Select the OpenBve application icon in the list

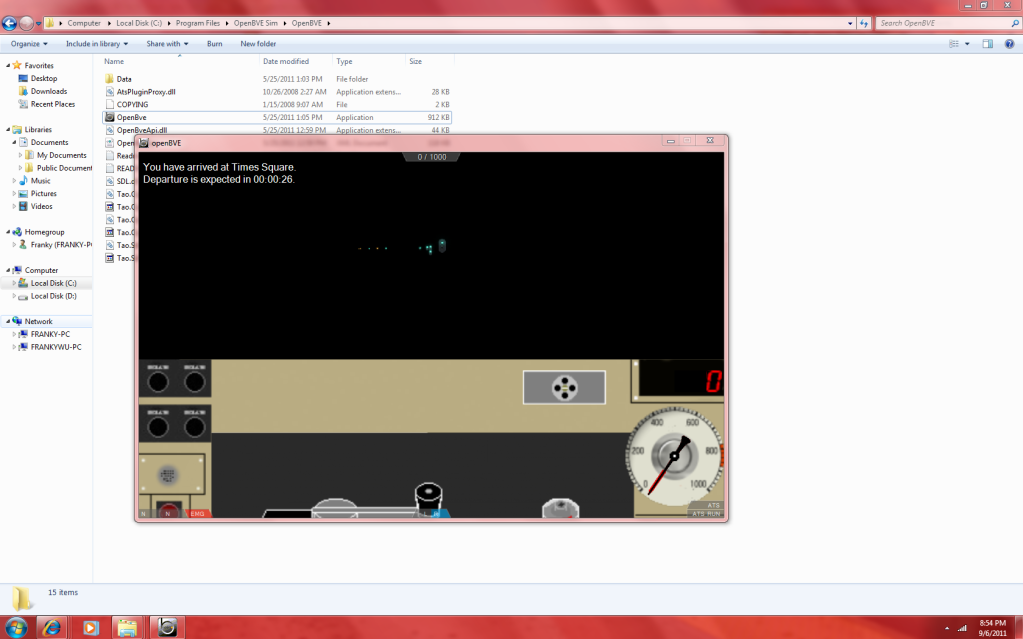coord(110,117)
